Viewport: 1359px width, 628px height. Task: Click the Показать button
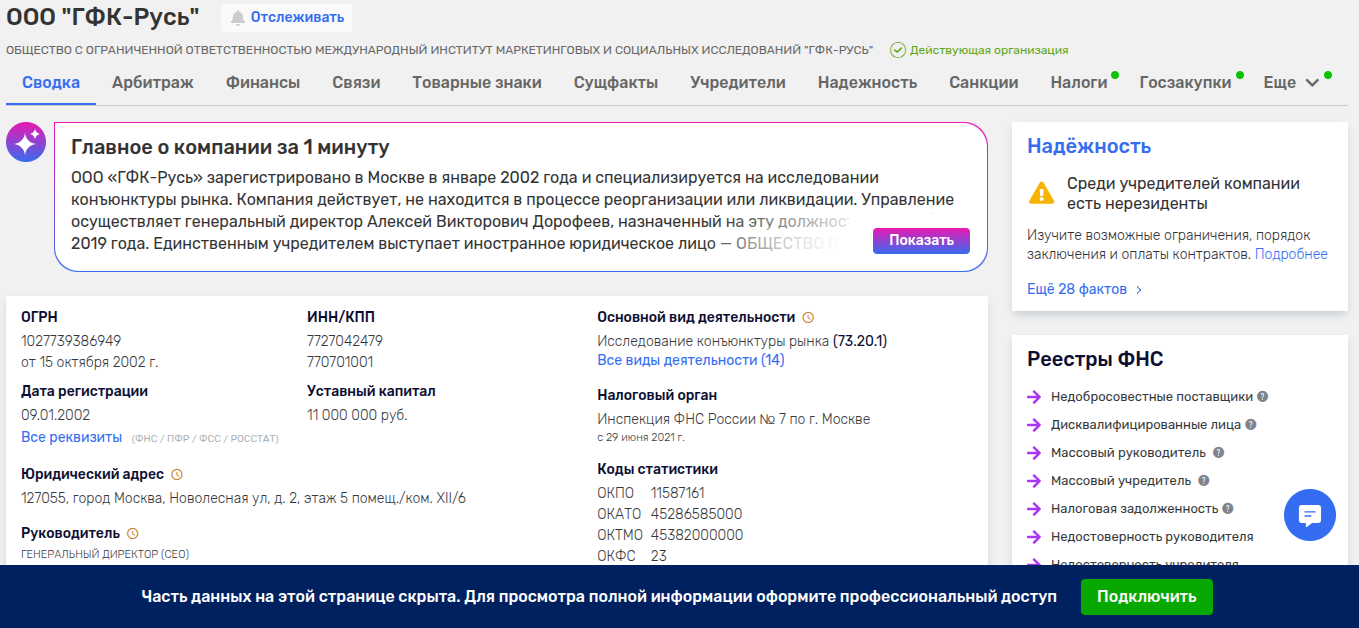[921, 240]
